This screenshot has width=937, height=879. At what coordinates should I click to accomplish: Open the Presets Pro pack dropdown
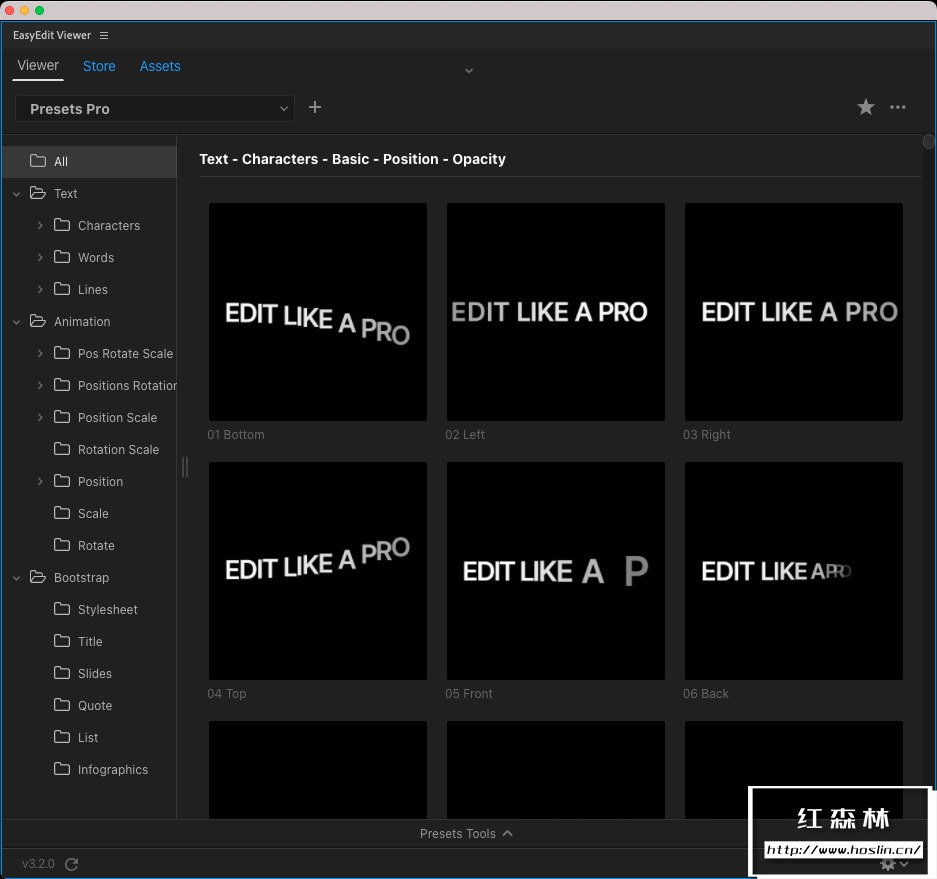pos(155,109)
